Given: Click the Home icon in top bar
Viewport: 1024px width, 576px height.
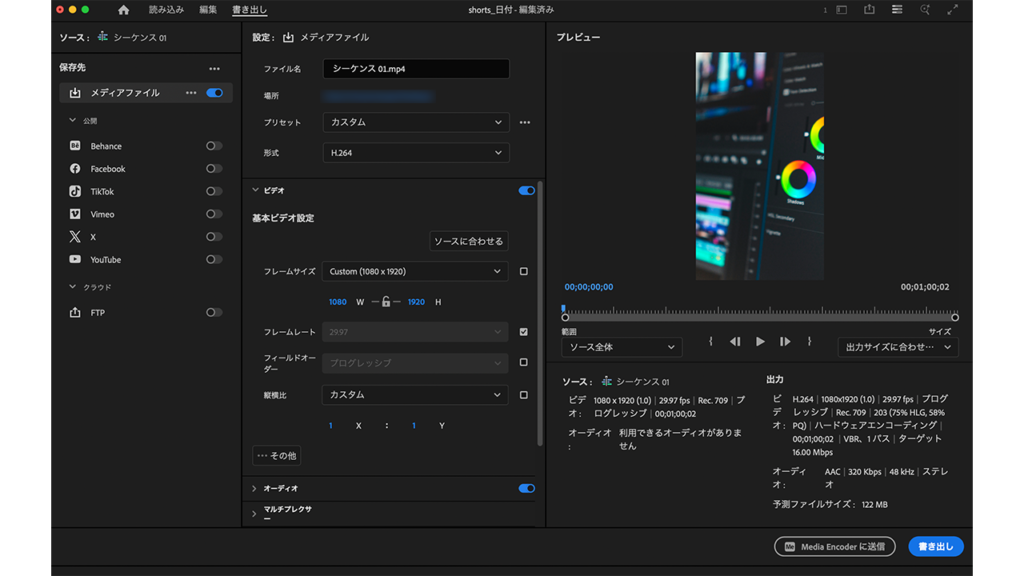Looking at the screenshot, I should click(x=123, y=10).
